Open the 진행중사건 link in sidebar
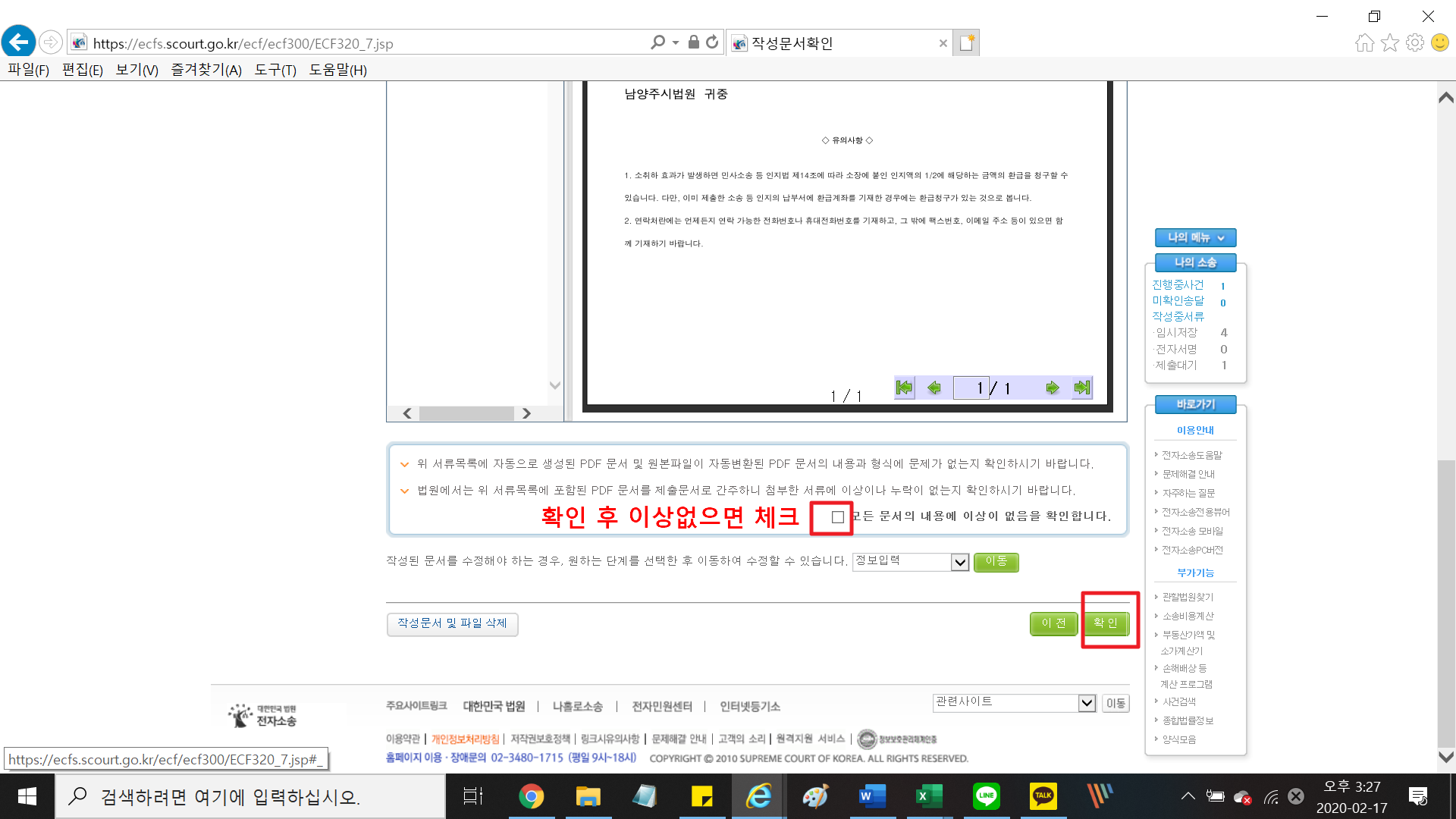Screen dimensions: 1456x819 click(1178, 285)
